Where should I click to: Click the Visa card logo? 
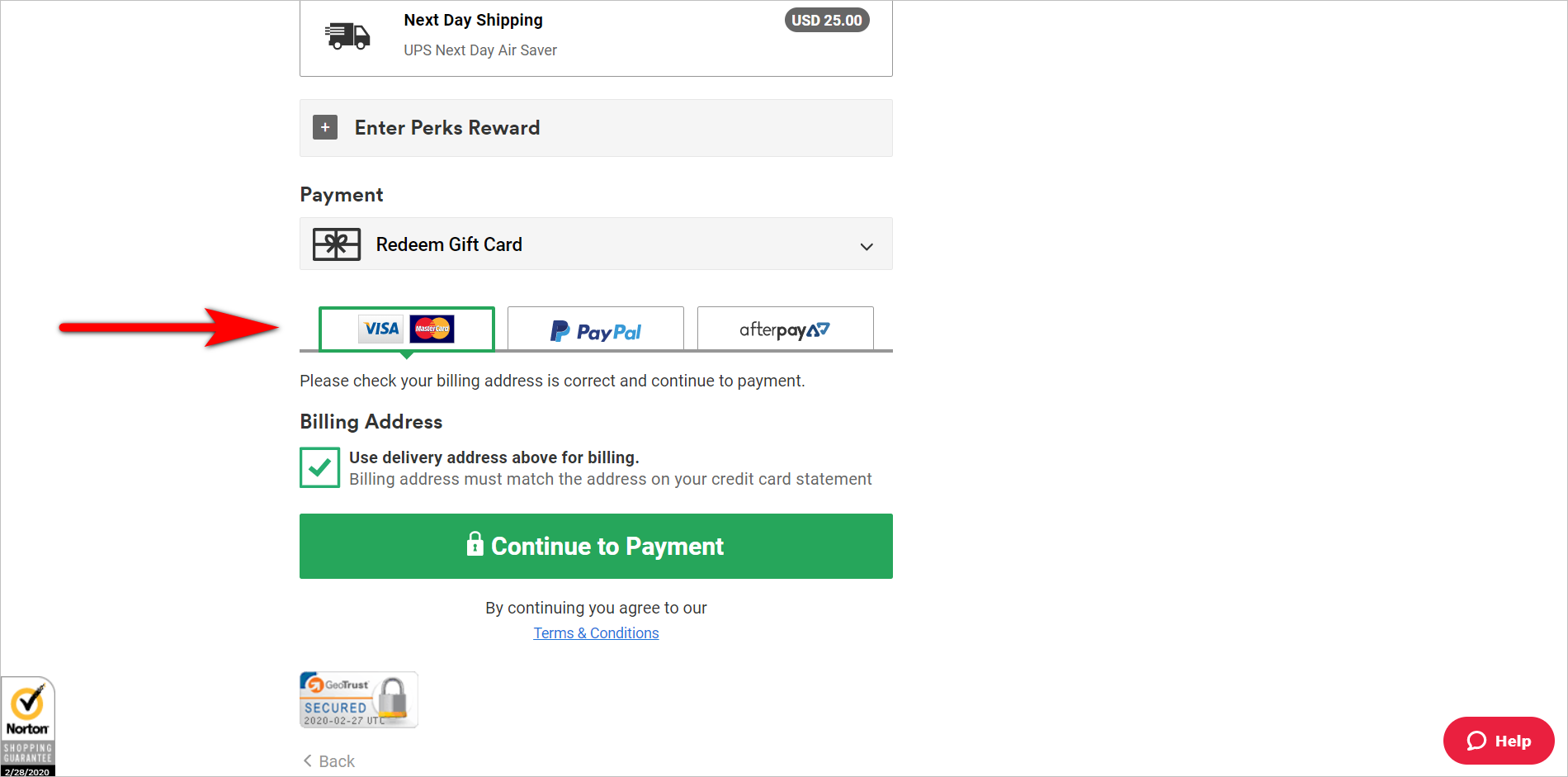380,329
